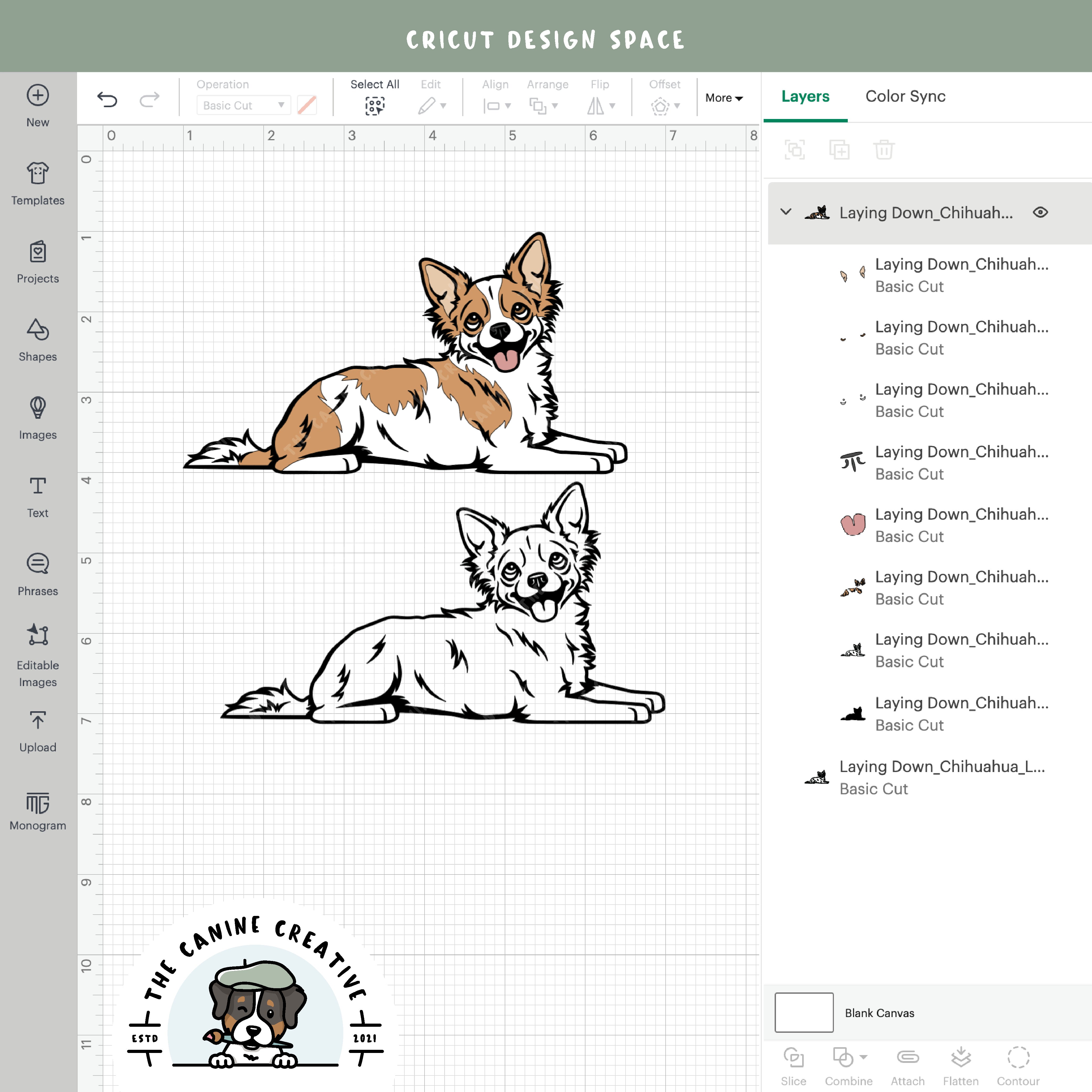Select the Text tool

[x=37, y=495]
